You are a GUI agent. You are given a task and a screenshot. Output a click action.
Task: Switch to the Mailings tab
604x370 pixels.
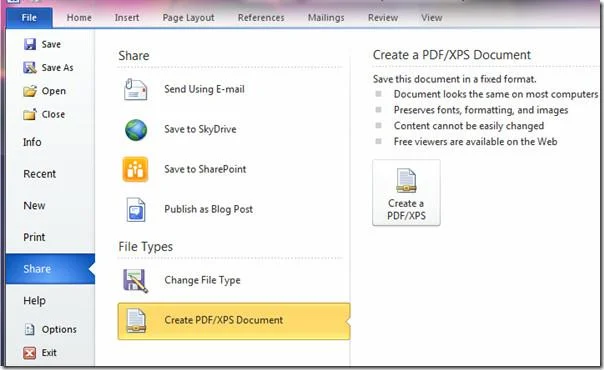click(326, 18)
